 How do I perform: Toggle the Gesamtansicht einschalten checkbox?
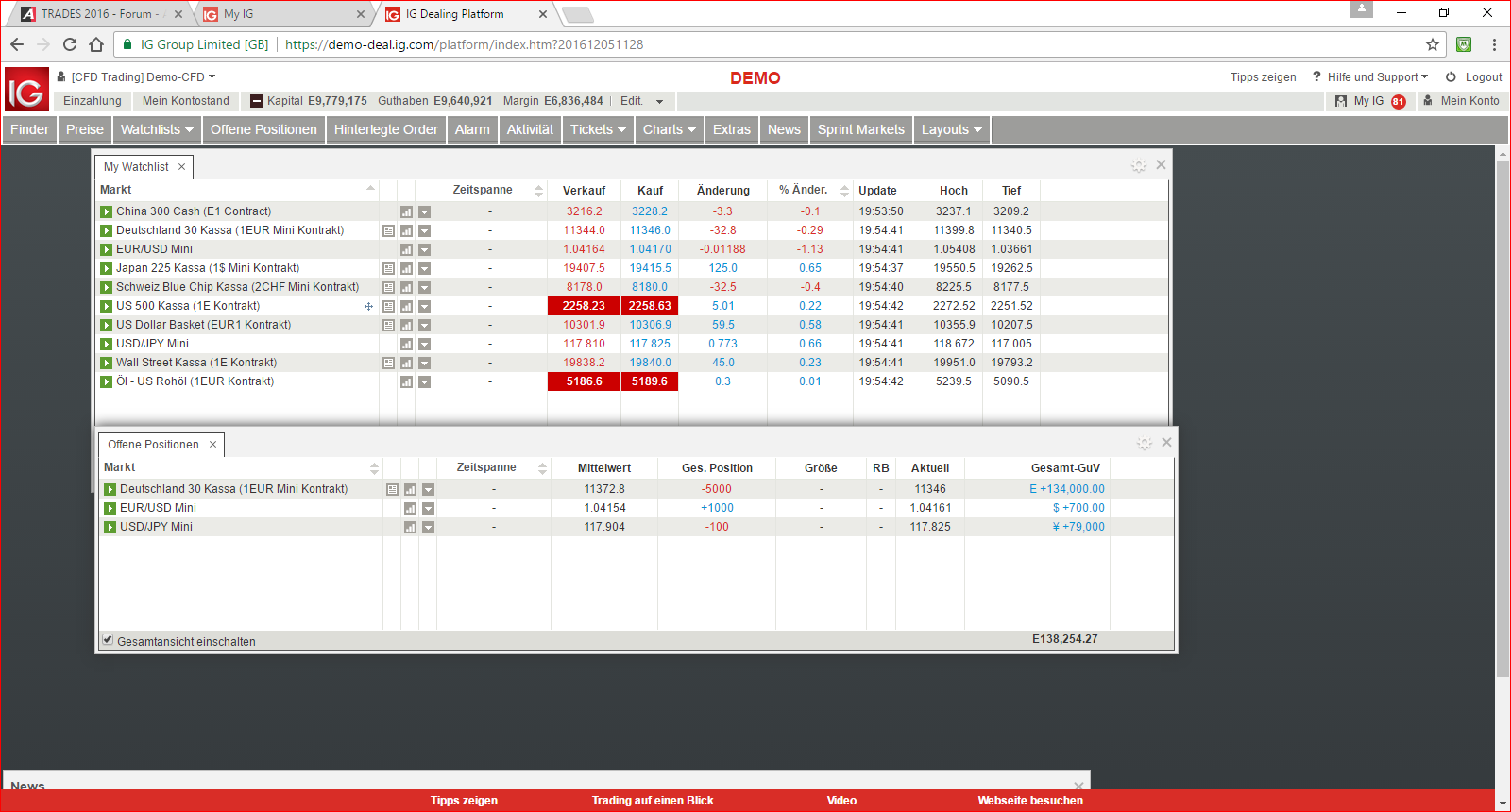pyautogui.click(x=108, y=640)
